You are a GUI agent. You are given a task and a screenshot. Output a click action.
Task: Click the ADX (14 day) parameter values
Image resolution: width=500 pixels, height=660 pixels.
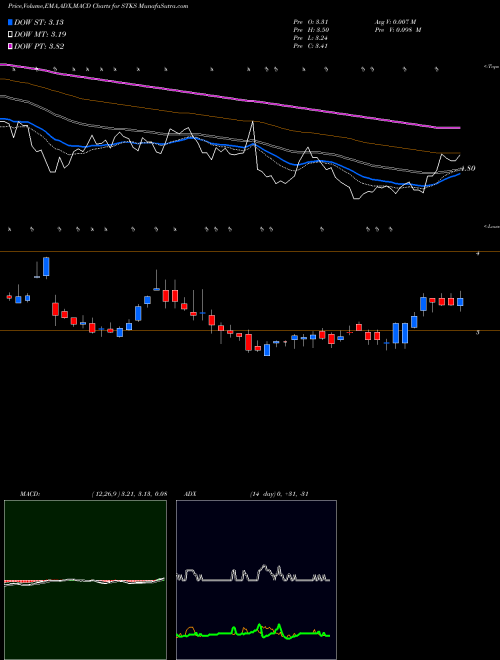click(x=279, y=494)
